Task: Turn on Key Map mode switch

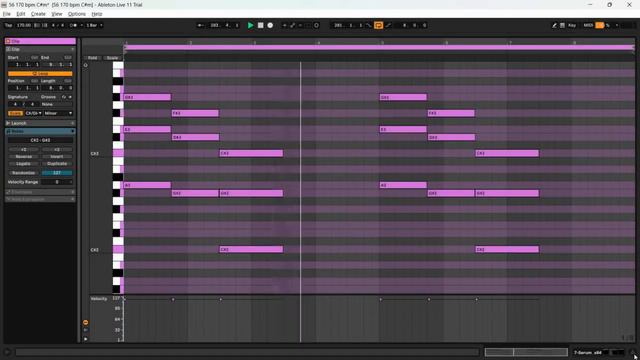Action: 572,25
